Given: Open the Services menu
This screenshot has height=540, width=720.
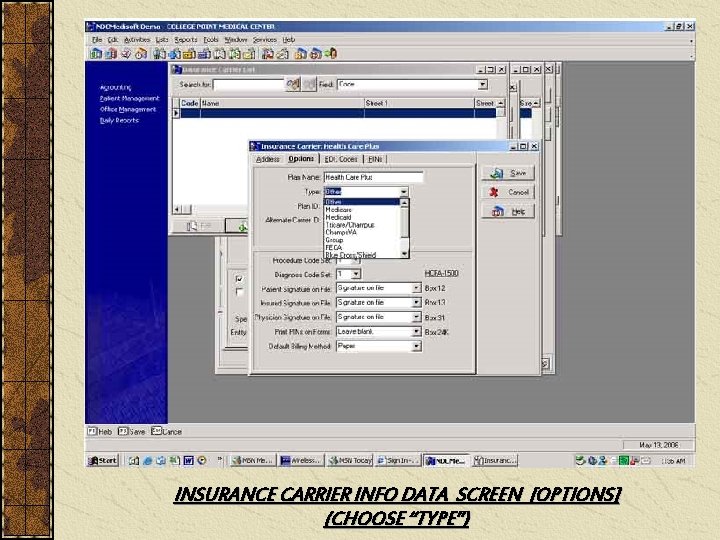Looking at the screenshot, I should 264,40.
